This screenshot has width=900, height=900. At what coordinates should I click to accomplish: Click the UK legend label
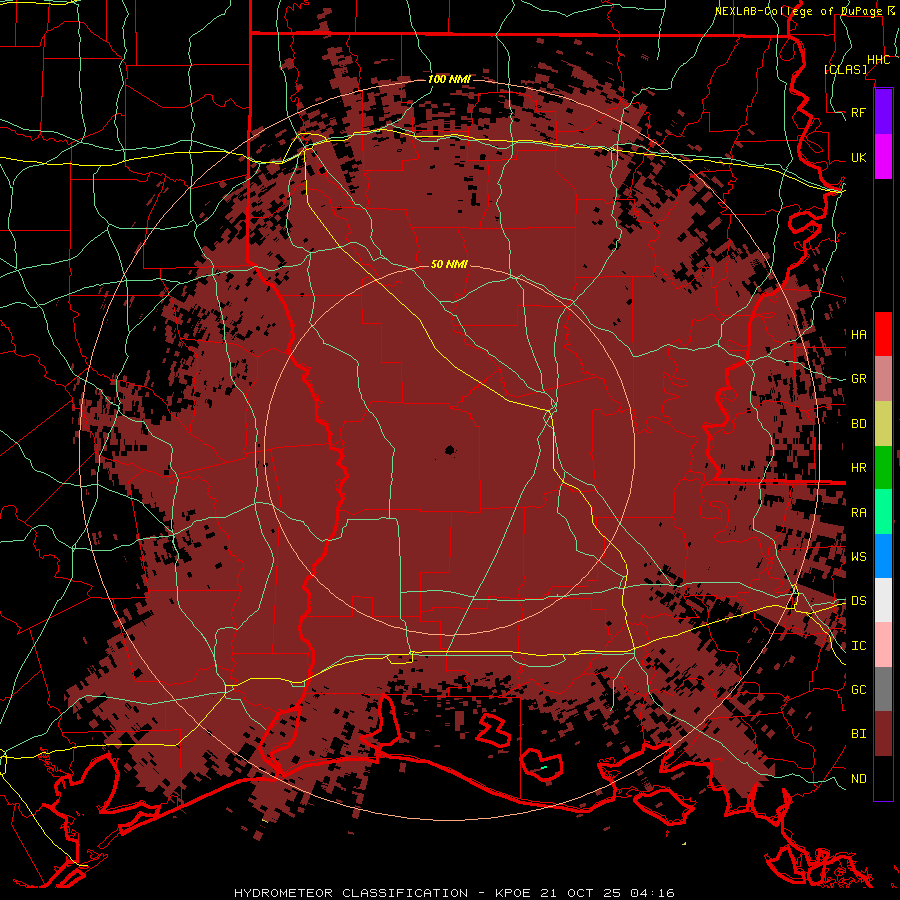[x=858, y=157]
